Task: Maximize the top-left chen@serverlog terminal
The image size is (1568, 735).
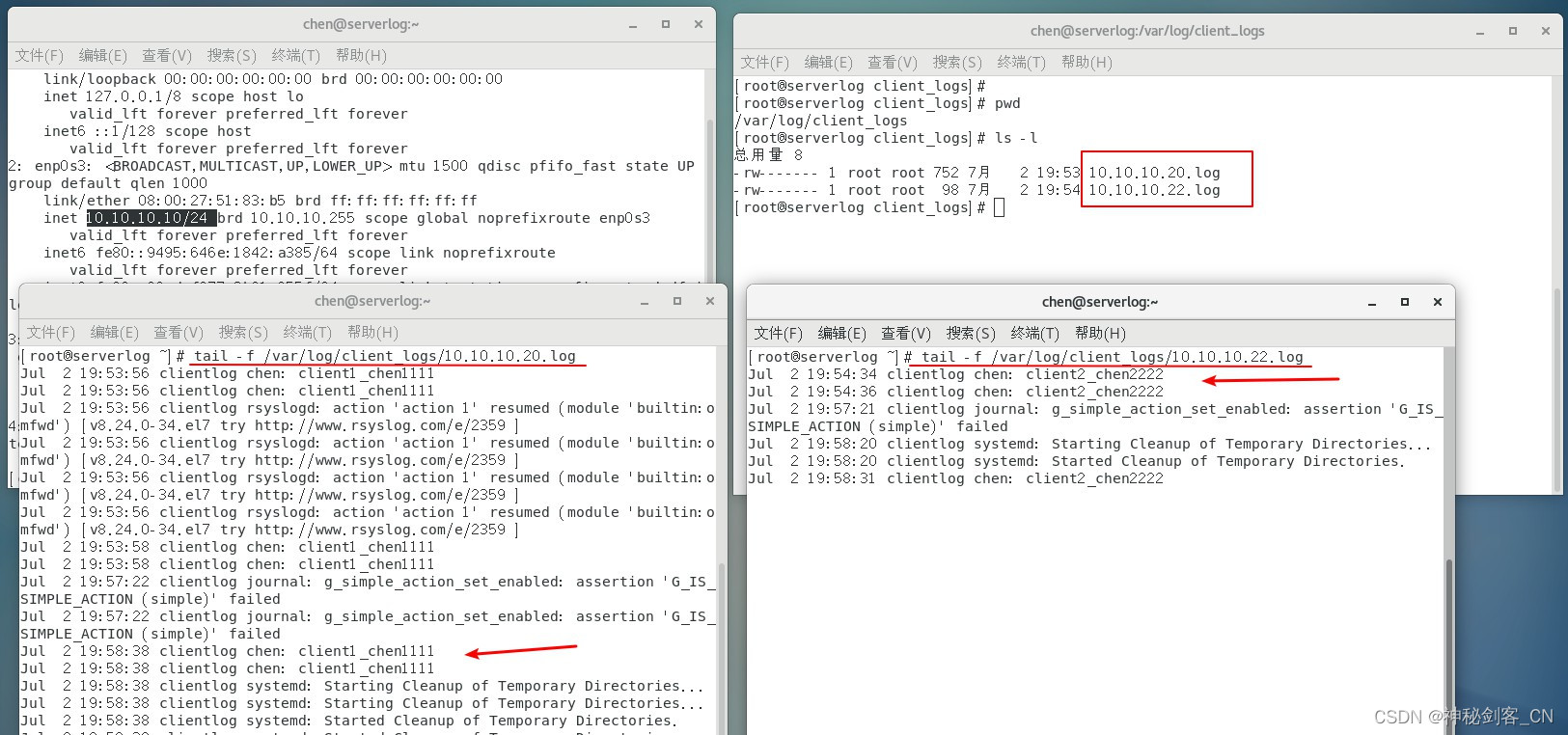Action: 666,24
